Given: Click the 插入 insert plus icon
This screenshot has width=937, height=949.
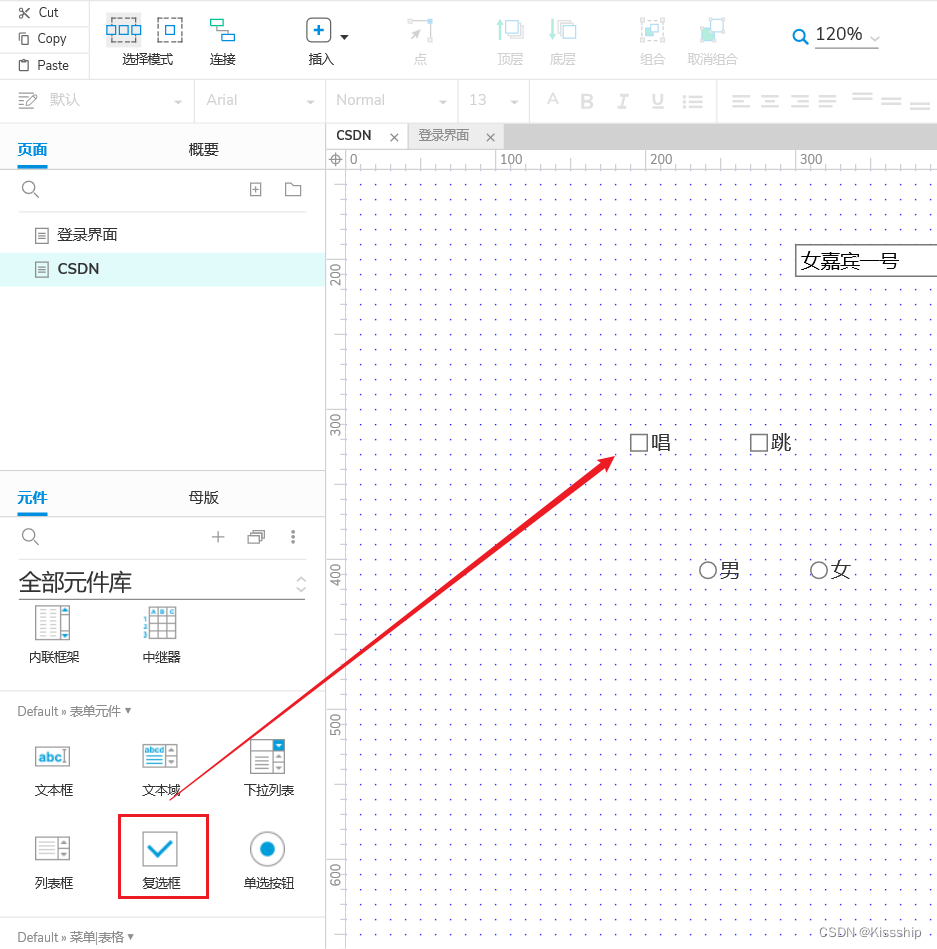Looking at the screenshot, I should click(318, 30).
